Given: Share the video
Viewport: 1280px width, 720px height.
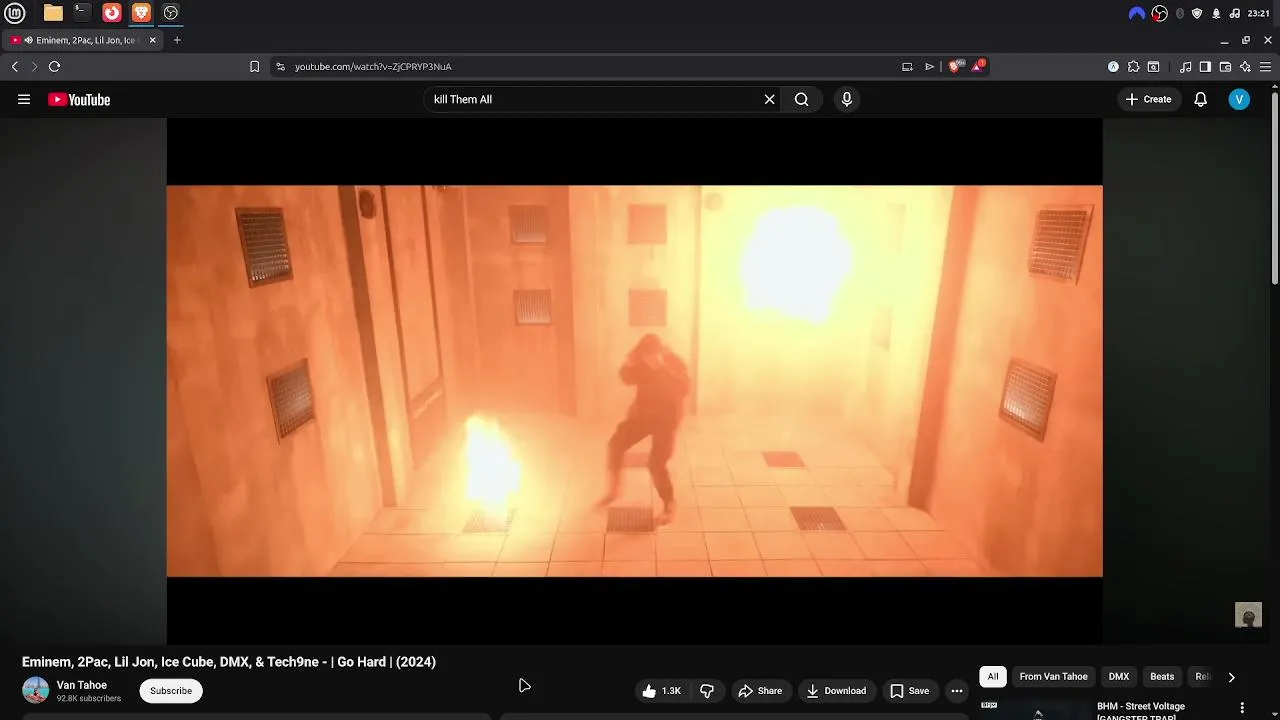Looking at the screenshot, I should tap(760, 691).
